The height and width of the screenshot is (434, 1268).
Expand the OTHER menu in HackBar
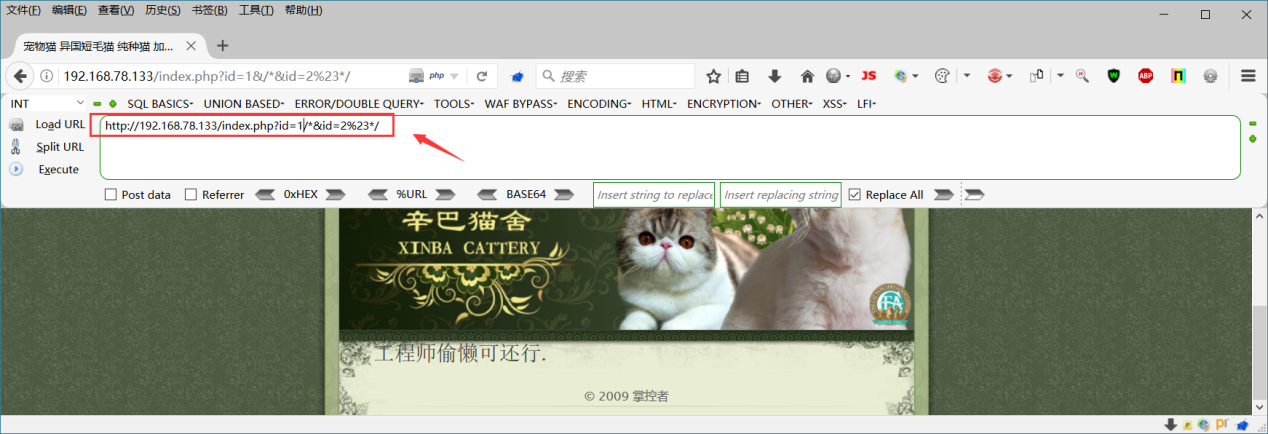[794, 103]
